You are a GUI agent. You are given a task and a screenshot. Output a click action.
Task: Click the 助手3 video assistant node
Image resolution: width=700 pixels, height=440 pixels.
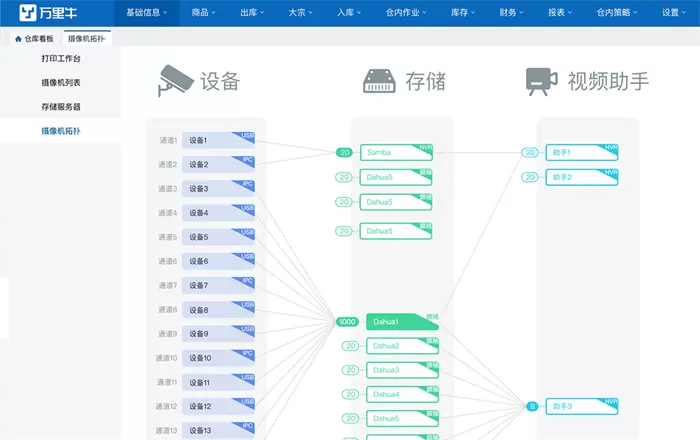point(582,406)
